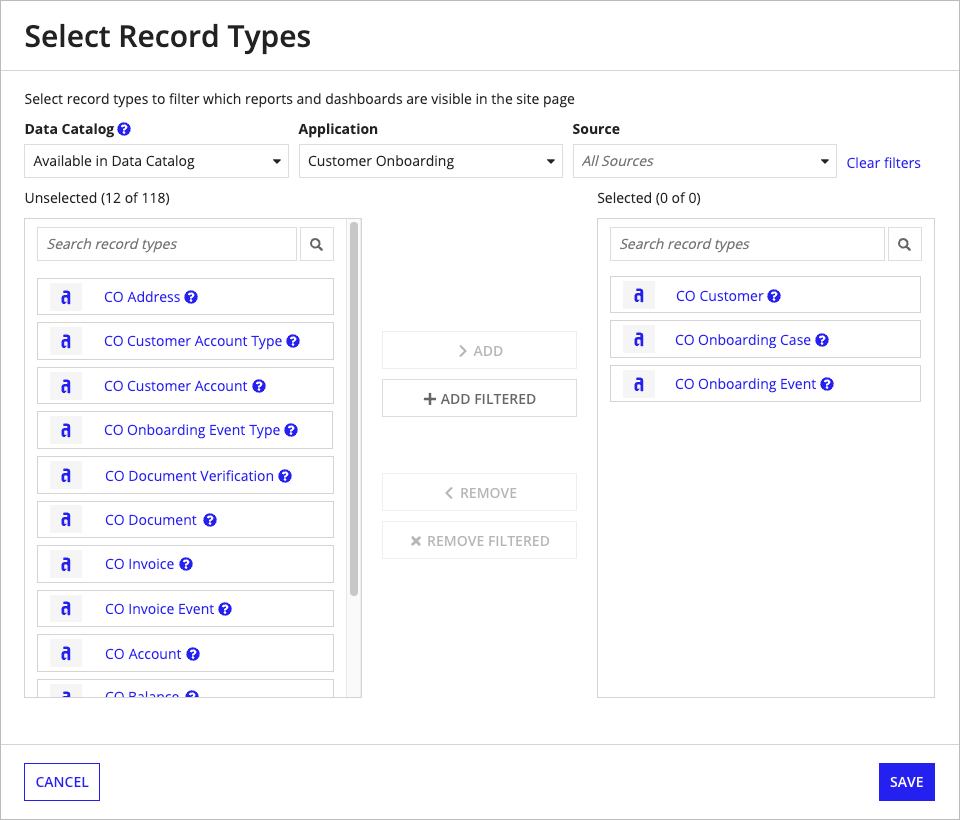Click record type icon for CO Onboarding Event Type
960x820 pixels.
66,430
